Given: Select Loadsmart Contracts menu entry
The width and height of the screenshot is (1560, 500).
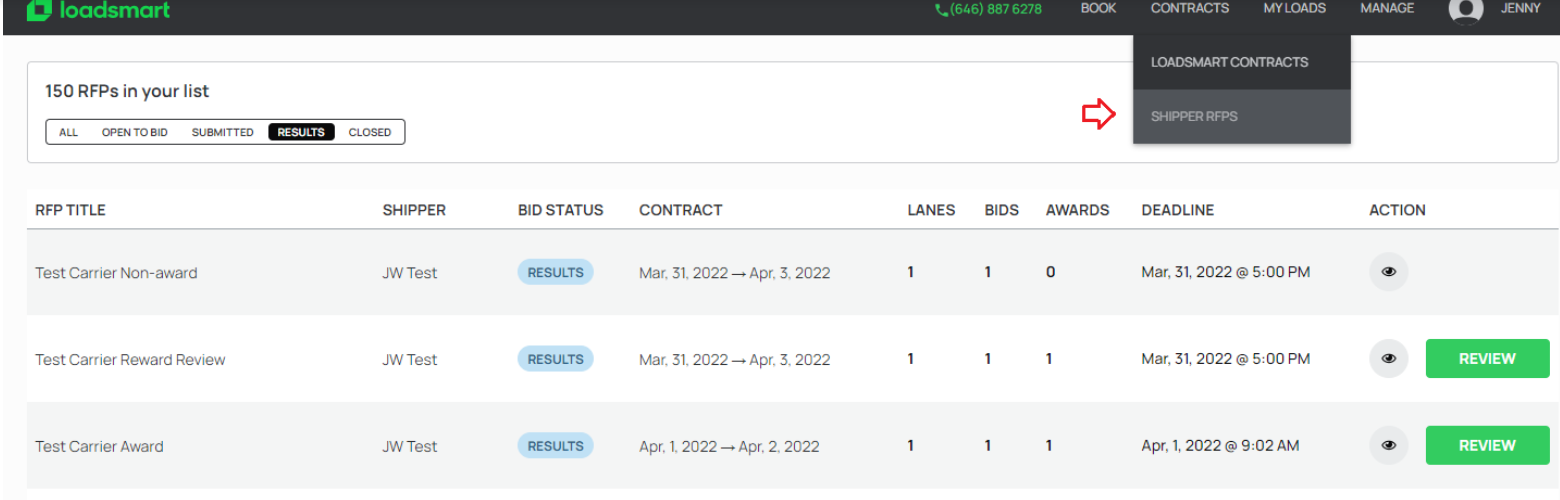Looking at the screenshot, I should point(1229,62).
